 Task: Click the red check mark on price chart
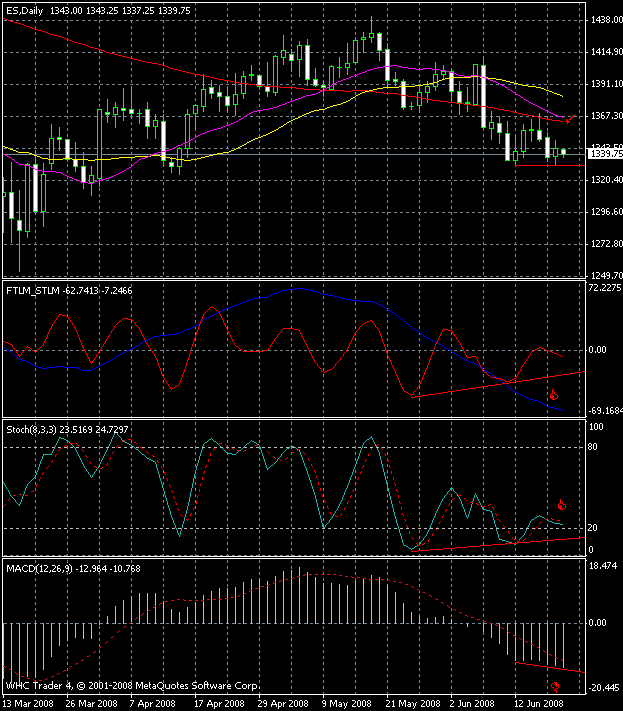(569, 119)
